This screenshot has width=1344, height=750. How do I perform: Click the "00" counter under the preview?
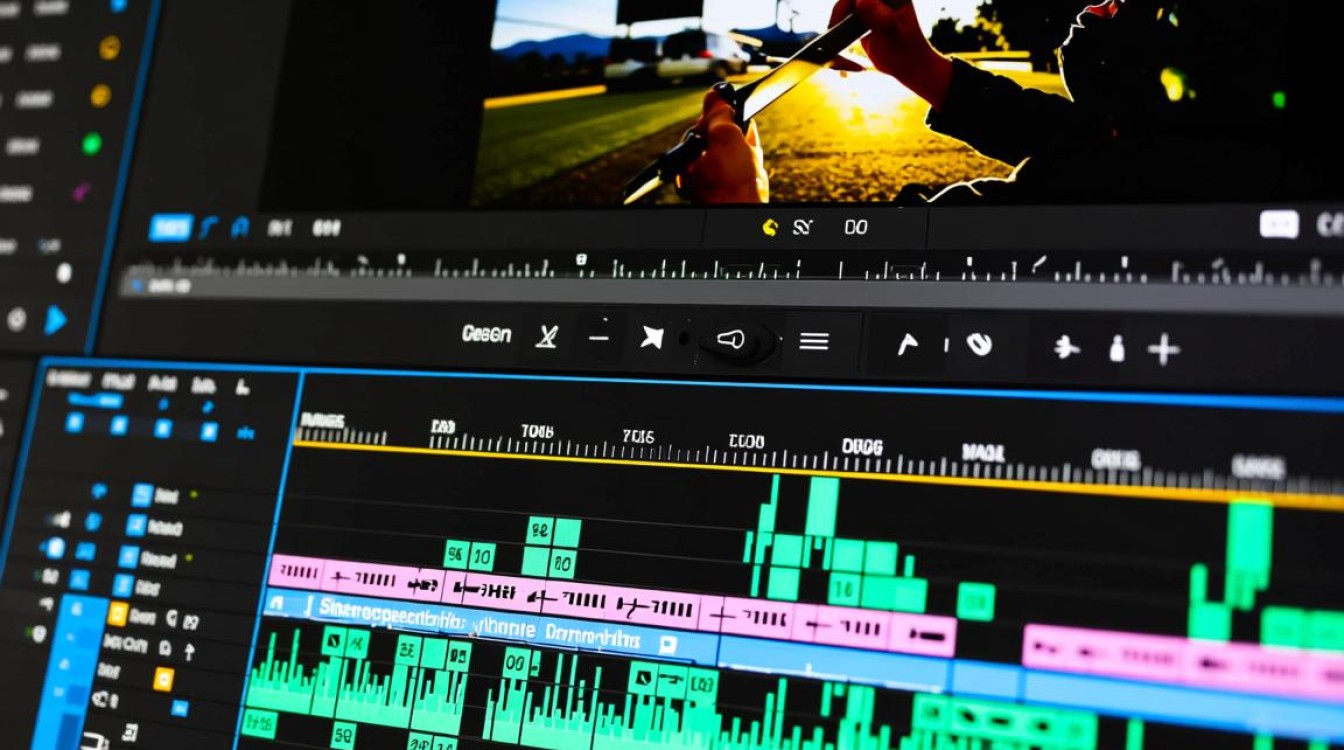pyautogui.click(x=855, y=228)
